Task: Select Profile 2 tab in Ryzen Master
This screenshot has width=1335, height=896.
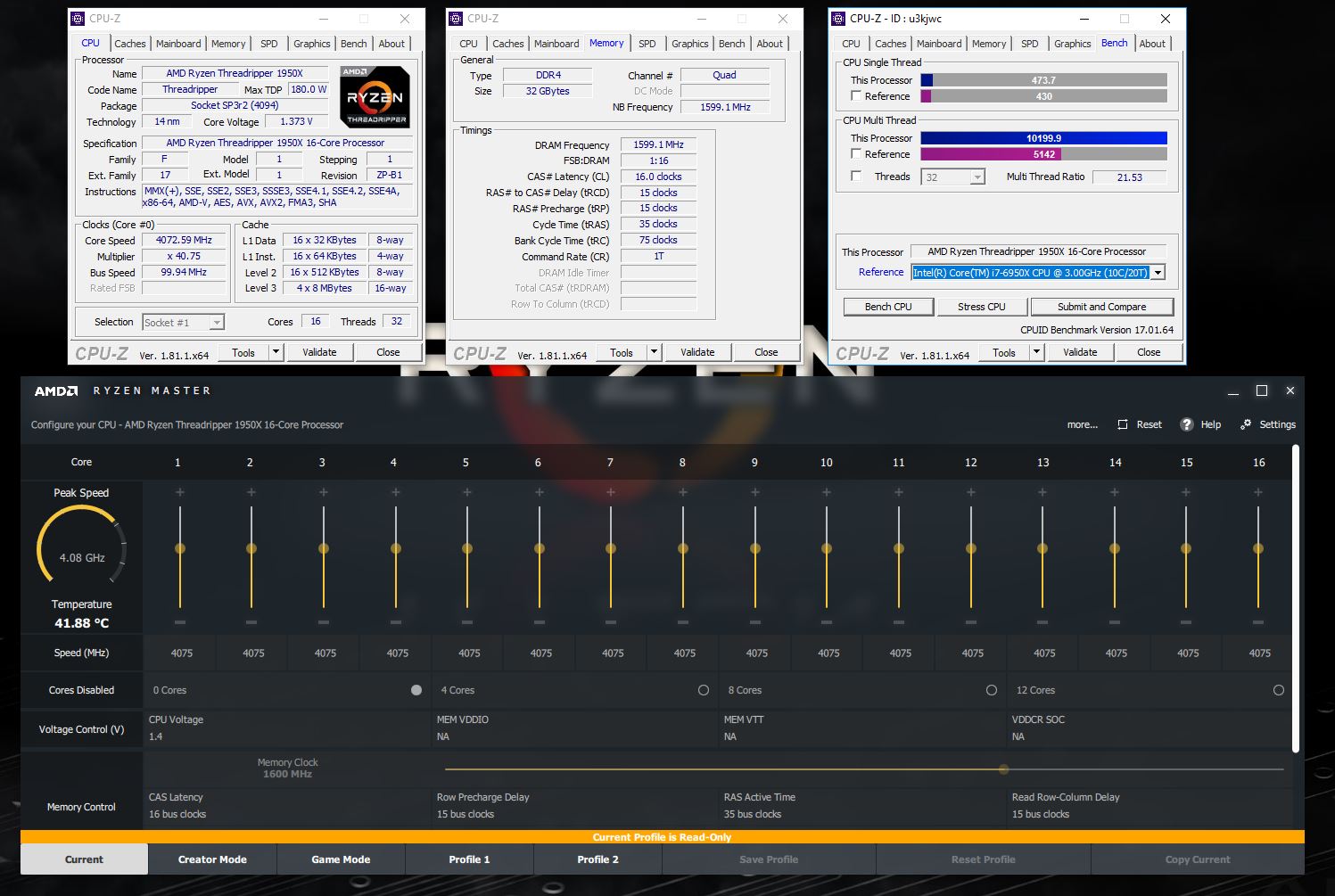Action: (x=597, y=859)
